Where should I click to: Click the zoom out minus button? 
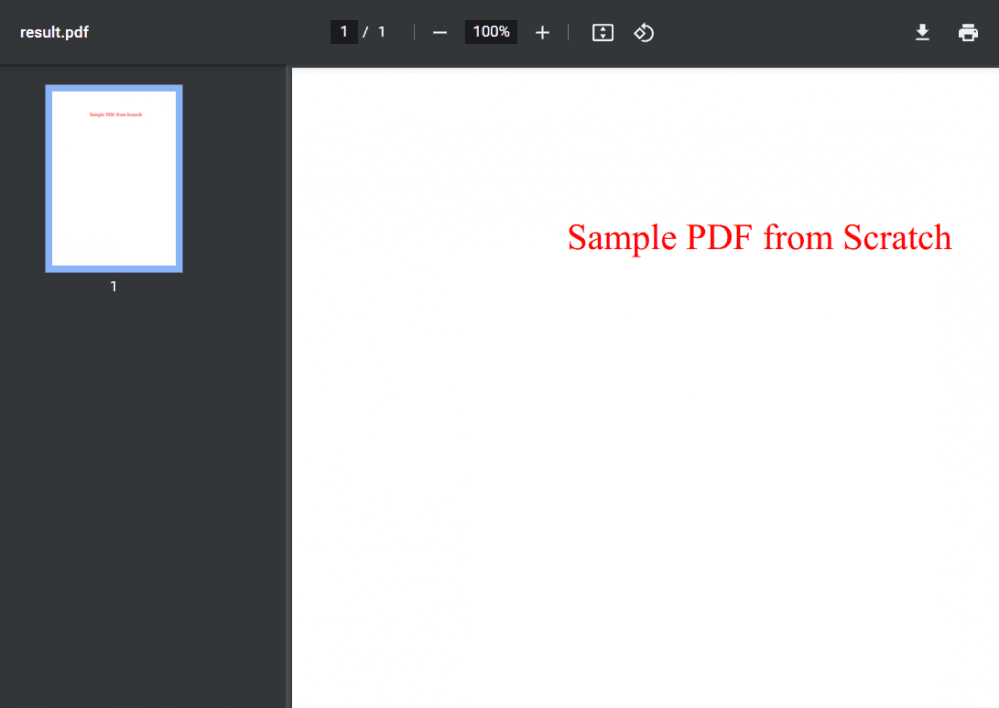coord(440,33)
